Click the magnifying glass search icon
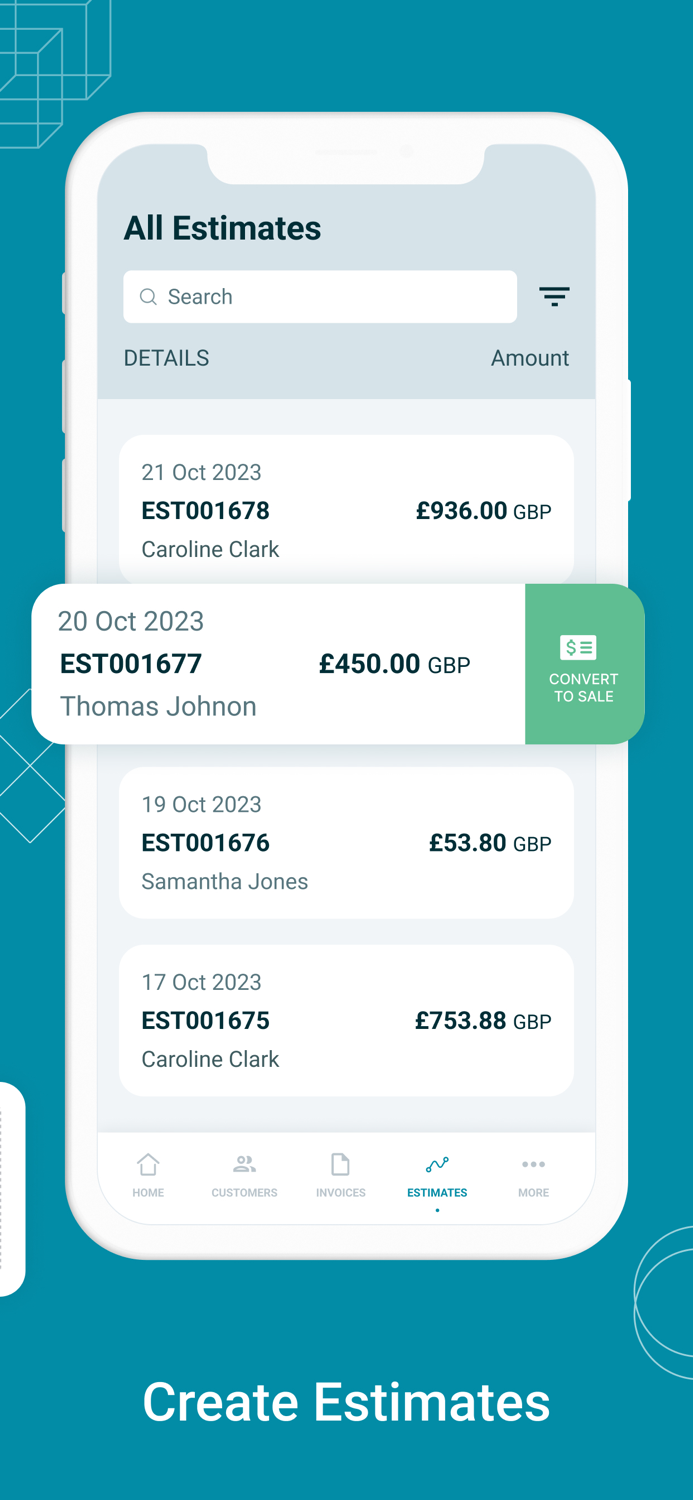The width and height of the screenshot is (693, 1500). [148, 296]
